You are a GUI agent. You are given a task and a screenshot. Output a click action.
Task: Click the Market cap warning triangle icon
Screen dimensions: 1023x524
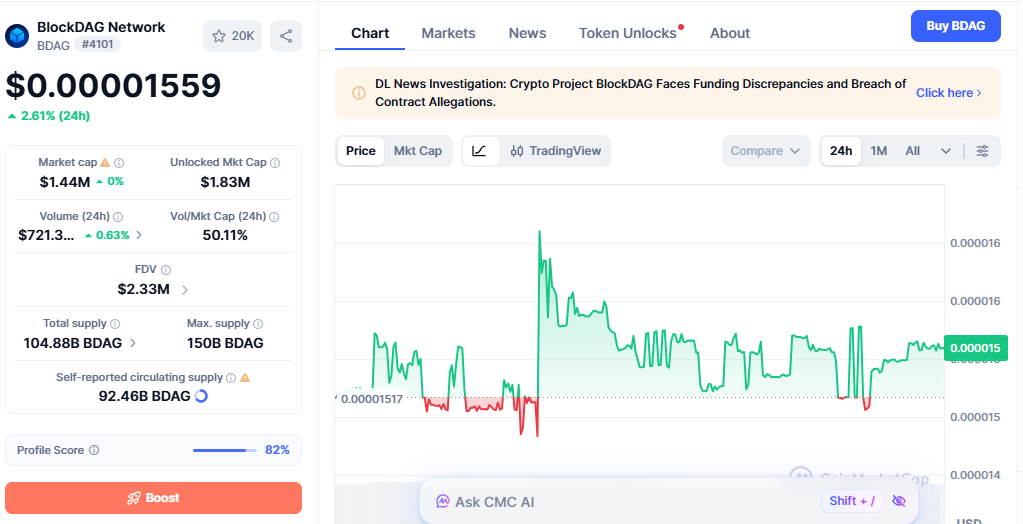[105, 162]
